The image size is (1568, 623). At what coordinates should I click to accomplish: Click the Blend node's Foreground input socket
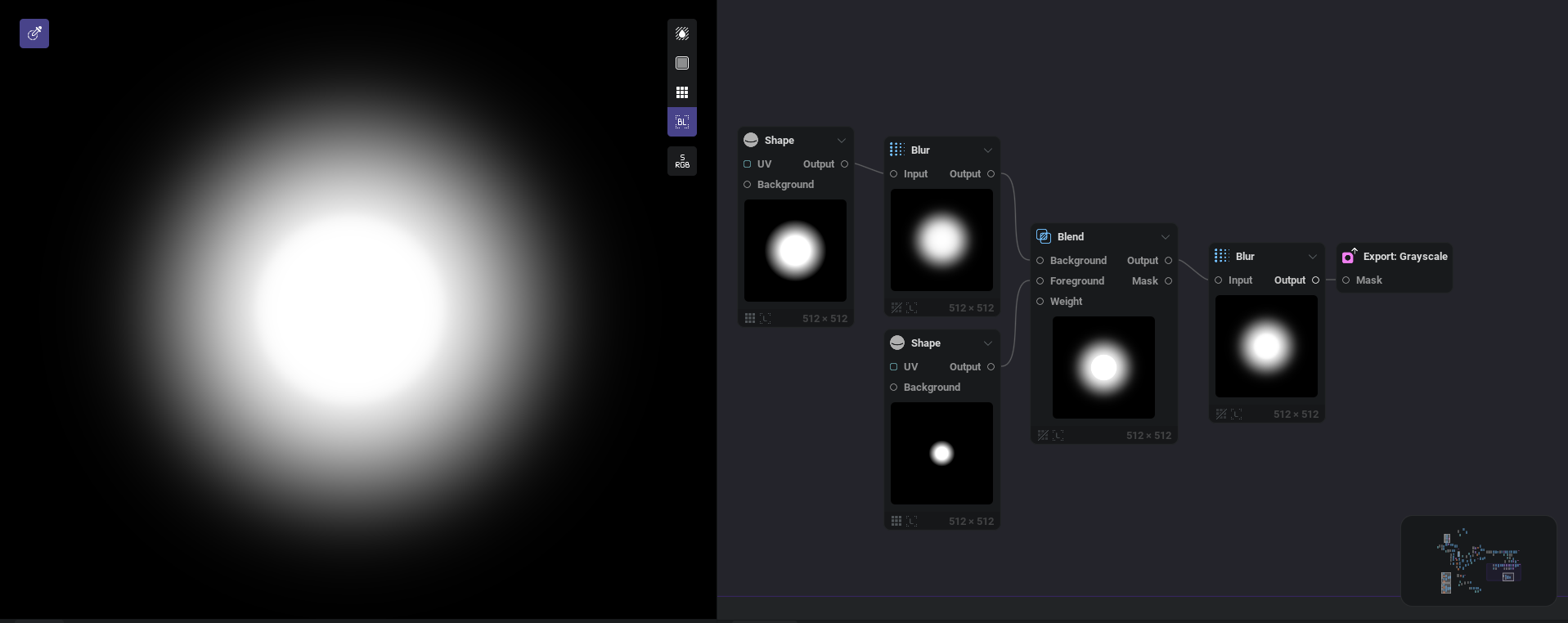pyautogui.click(x=1040, y=281)
